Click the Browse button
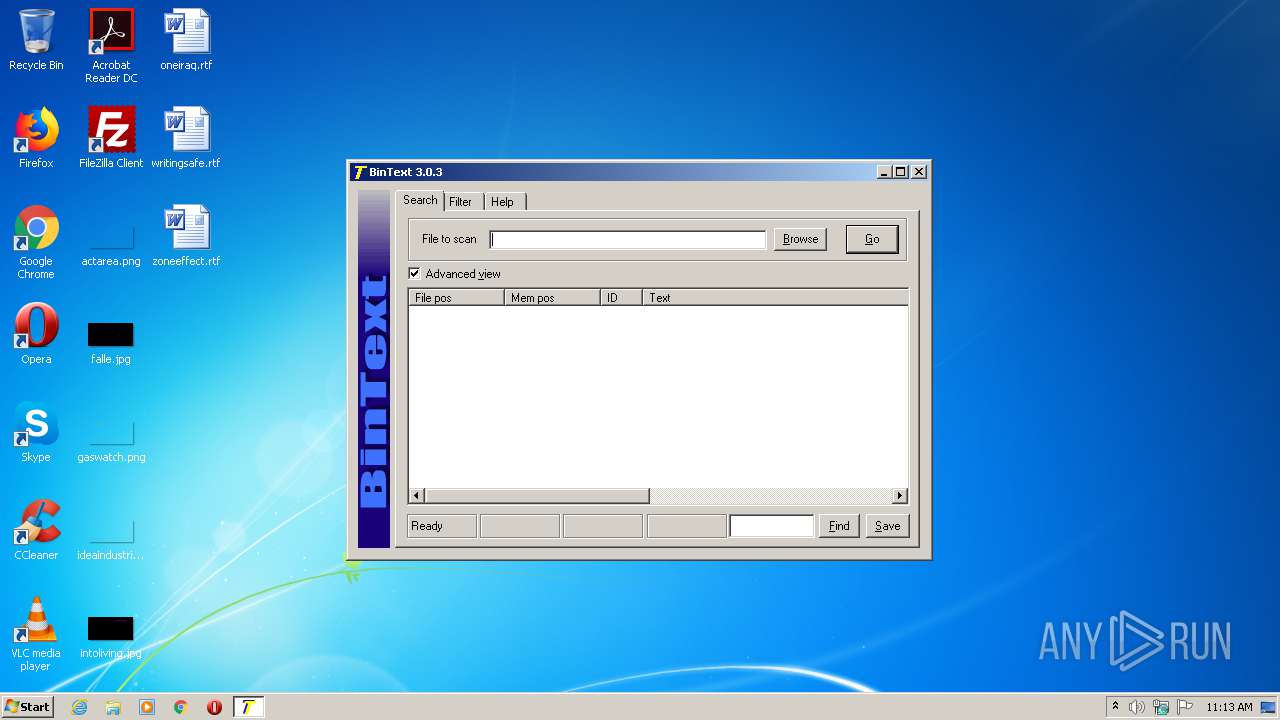The height and width of the screenshot is (720, 1280). [x=800, y=239]
